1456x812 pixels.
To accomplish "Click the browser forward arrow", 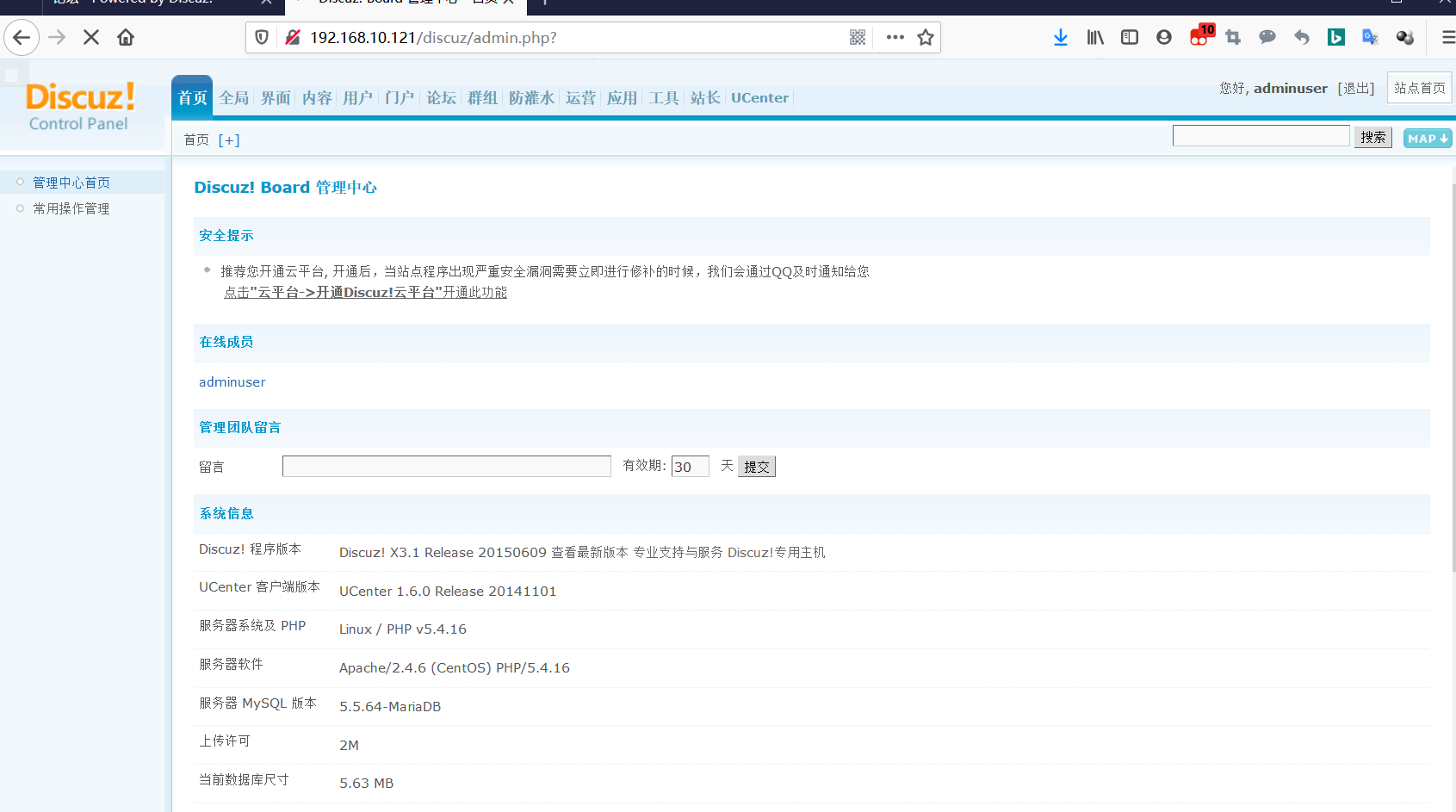I will (57, 38).
